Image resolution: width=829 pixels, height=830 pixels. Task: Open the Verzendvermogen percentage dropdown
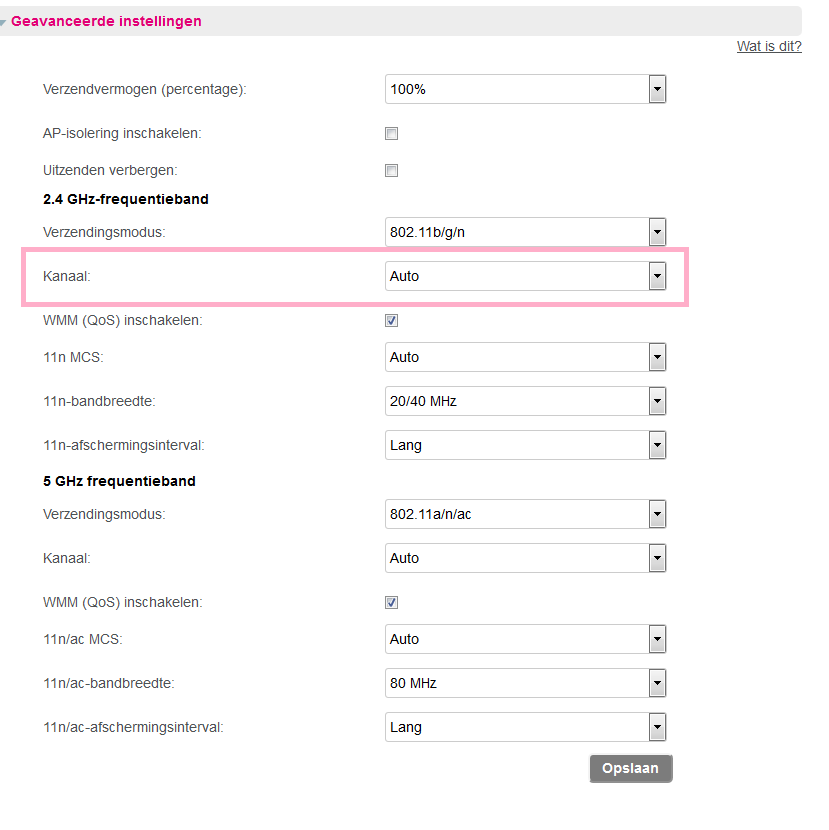pyautogui.click(x=525, y=89)
